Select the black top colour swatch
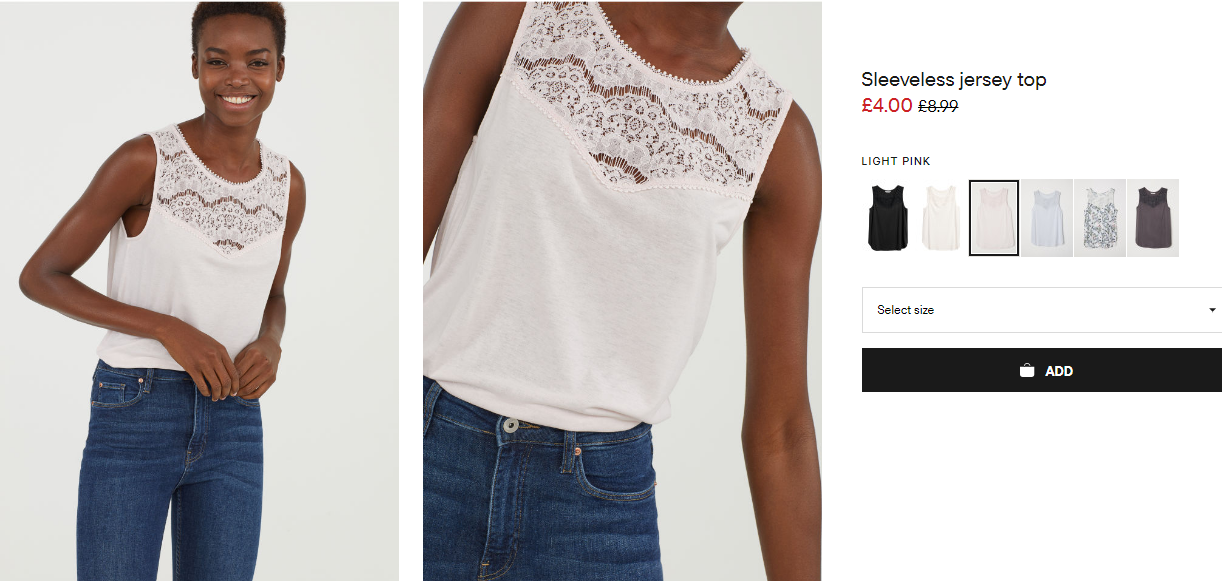 point(887,218)
